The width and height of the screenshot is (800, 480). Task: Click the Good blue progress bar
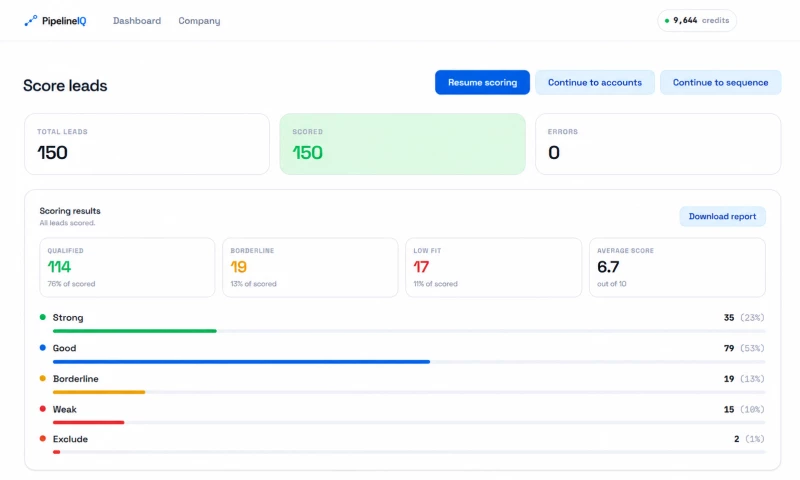[241, 362]
